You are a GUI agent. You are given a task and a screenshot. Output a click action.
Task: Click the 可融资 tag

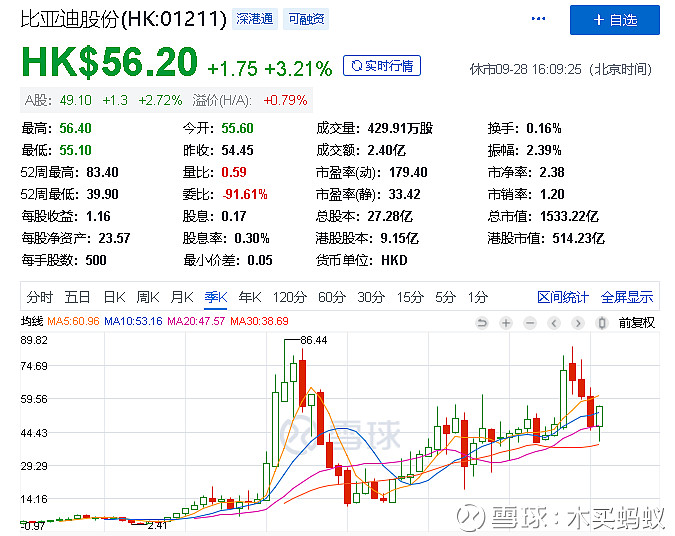[306, 19]
